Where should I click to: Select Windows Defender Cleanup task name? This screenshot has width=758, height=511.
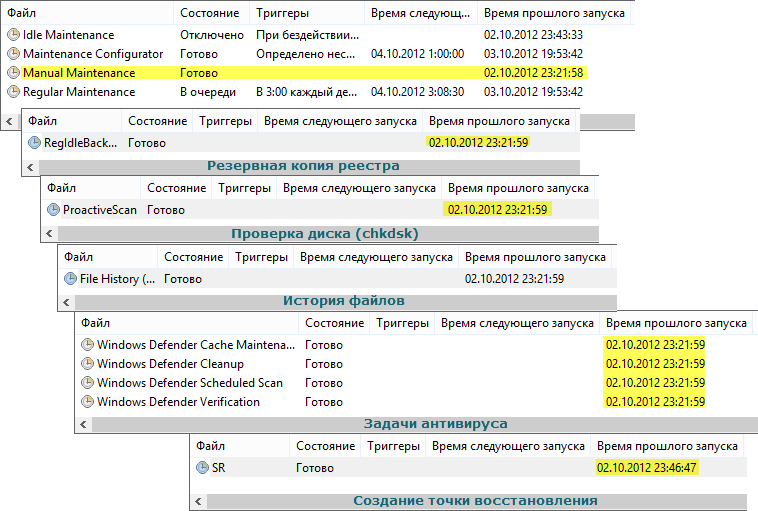tap(170, 364)
